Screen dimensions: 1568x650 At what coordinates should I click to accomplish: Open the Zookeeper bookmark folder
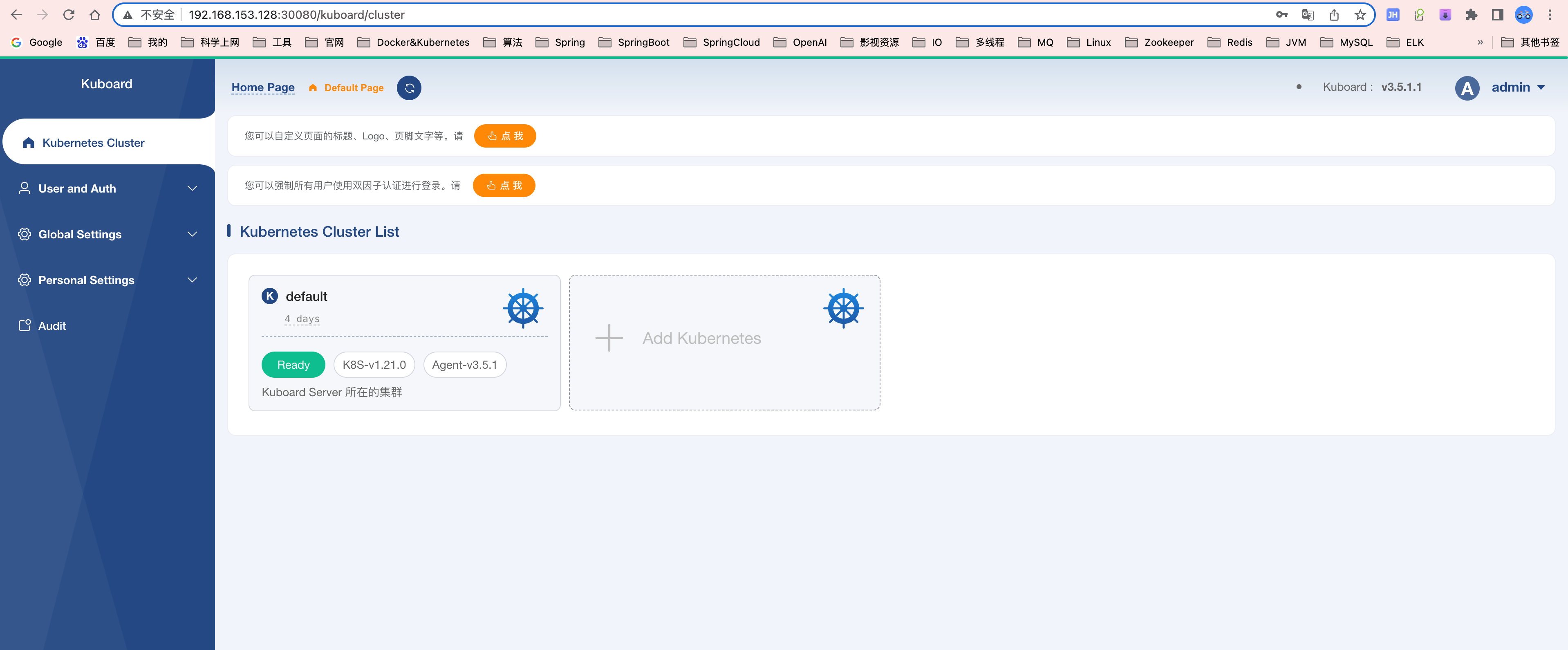coord(1159,42)
